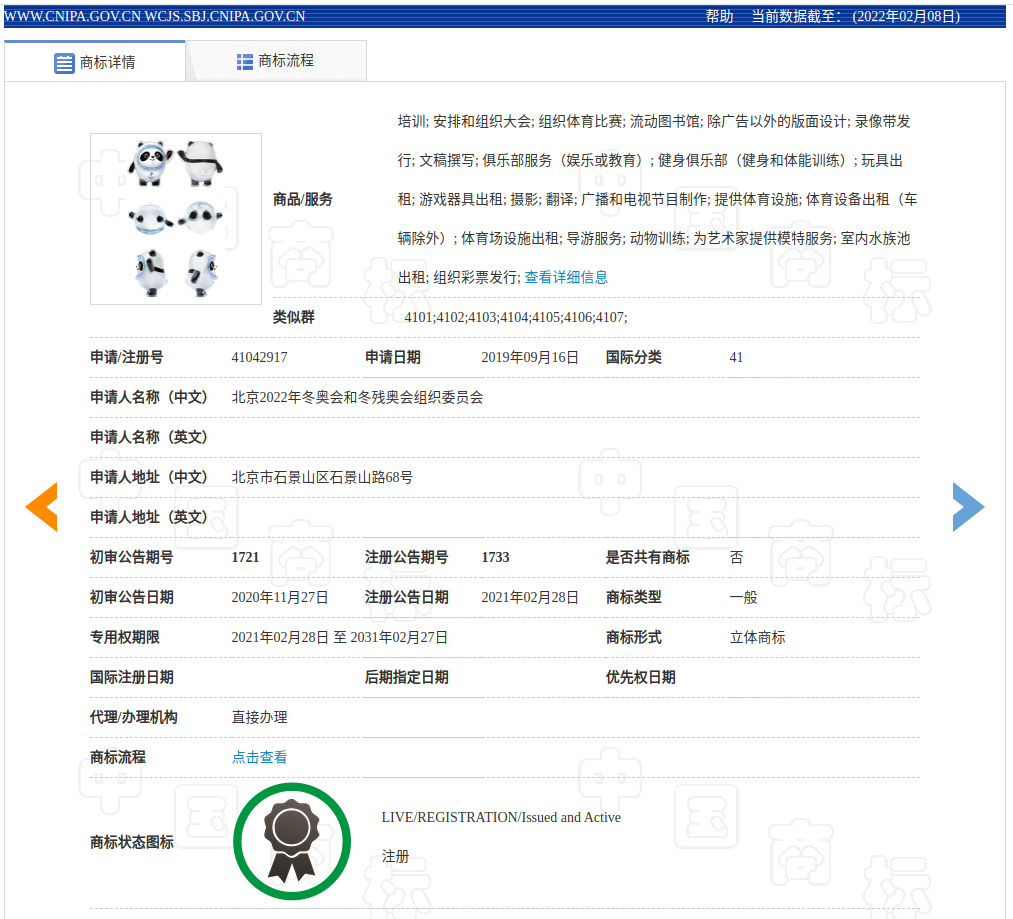This screenshot has height=919, width=1013.
Task: Open the 查看详细信息 details link
Action: [x=566, y=277]
